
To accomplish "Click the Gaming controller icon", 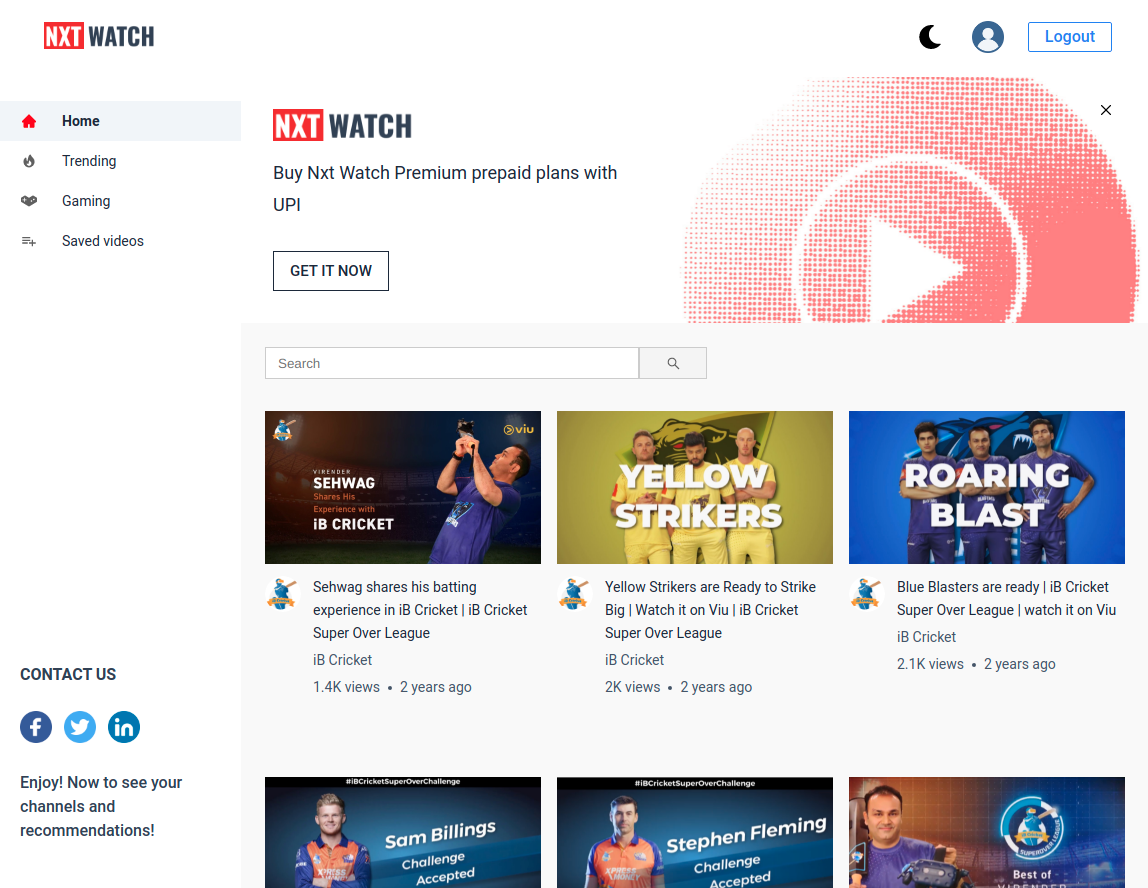I will click(29, 201).
